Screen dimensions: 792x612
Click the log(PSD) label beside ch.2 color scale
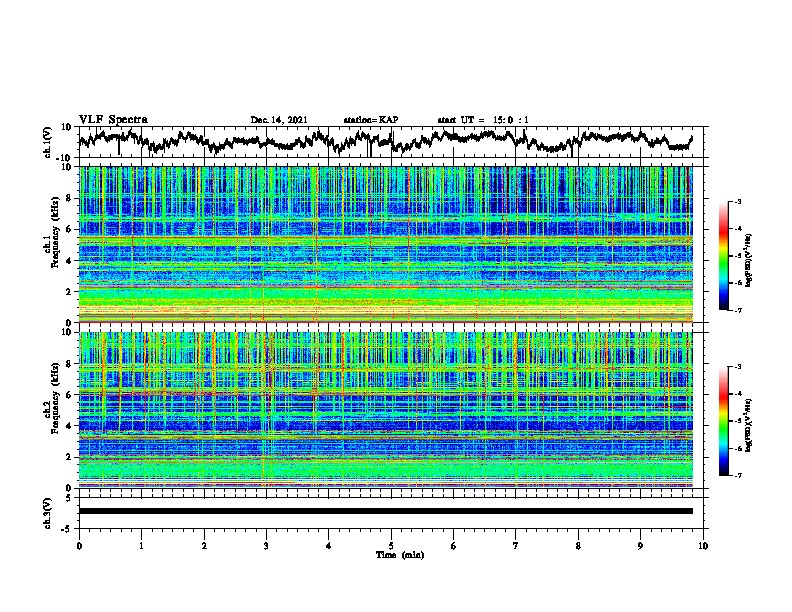click(748, 425)
